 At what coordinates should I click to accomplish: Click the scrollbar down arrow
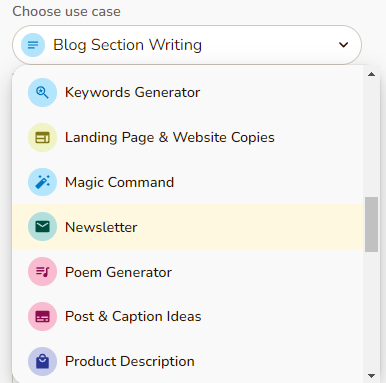371,376
